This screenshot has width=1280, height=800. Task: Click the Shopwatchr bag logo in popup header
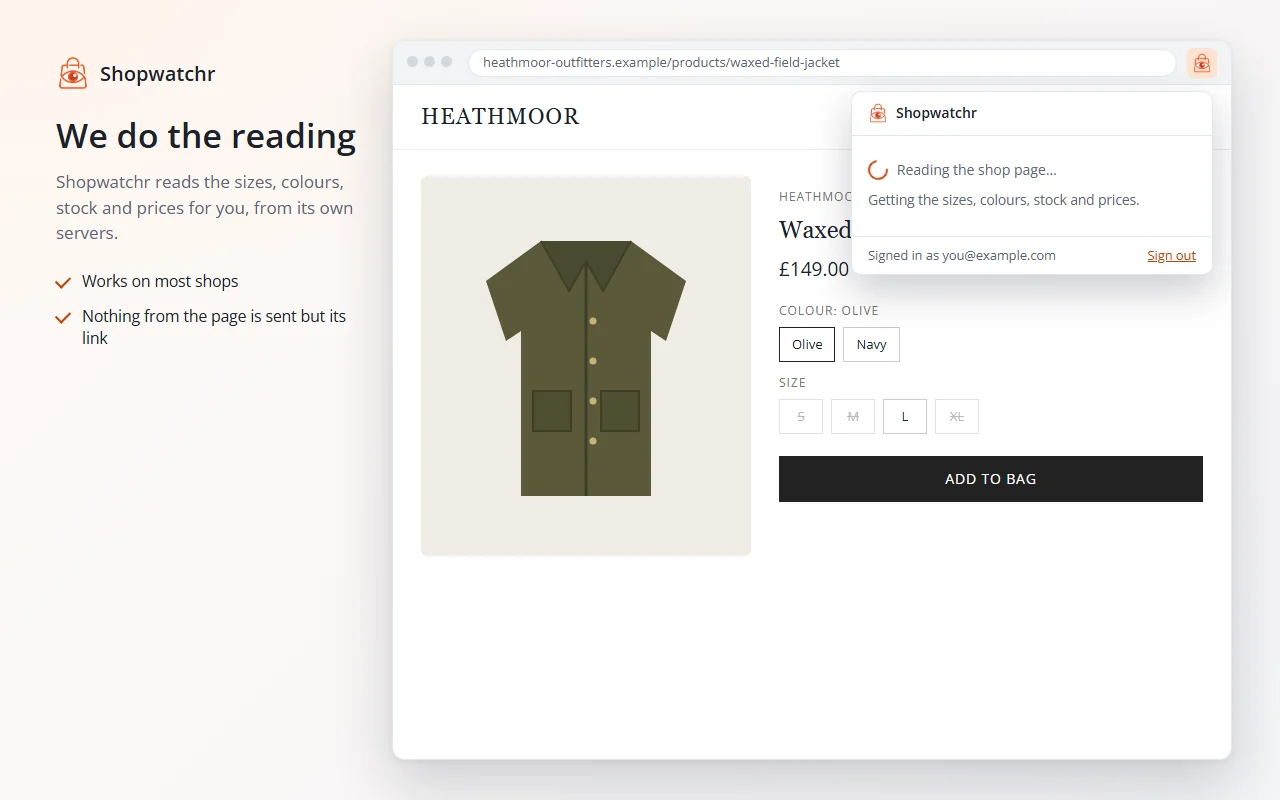[878, 113]
